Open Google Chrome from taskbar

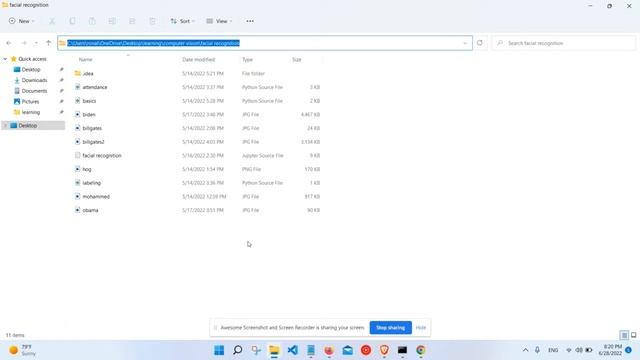coord(421,350)
